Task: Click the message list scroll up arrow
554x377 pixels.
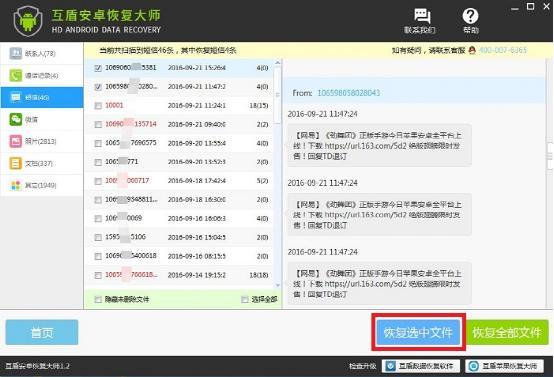Action: [277, 63]
